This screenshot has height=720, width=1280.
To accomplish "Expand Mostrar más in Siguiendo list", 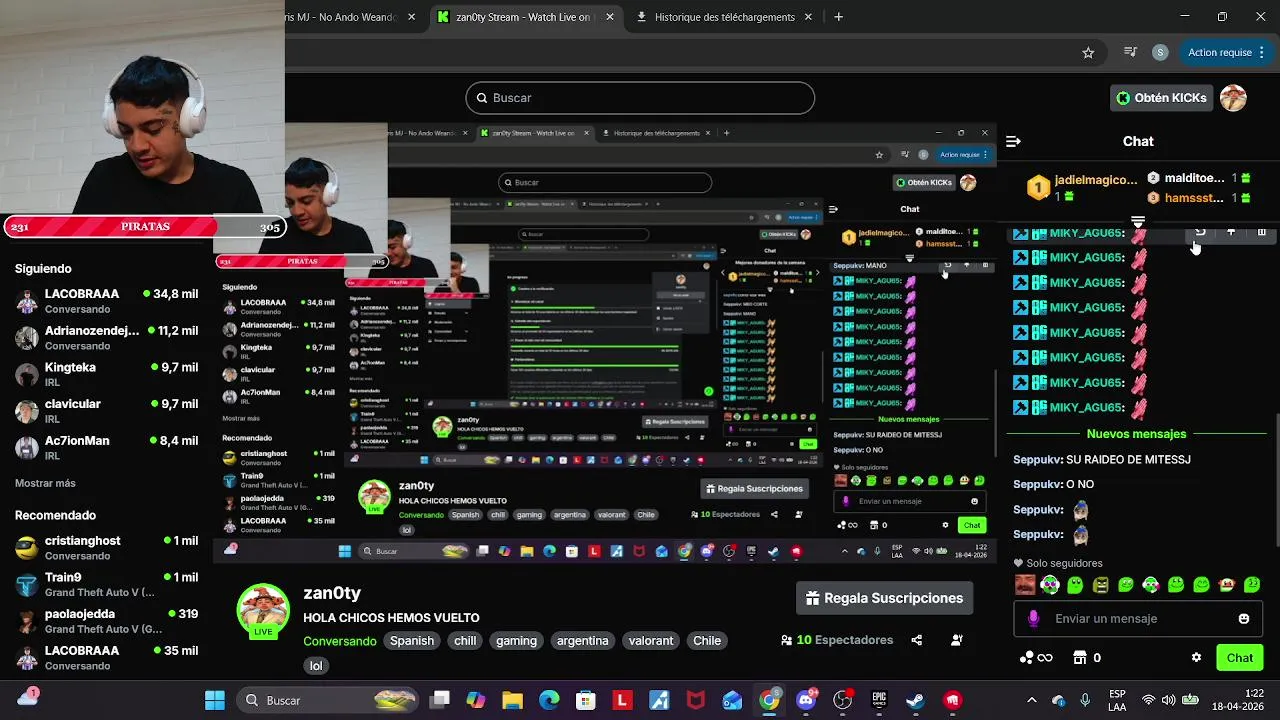I will tap(45, 483).
